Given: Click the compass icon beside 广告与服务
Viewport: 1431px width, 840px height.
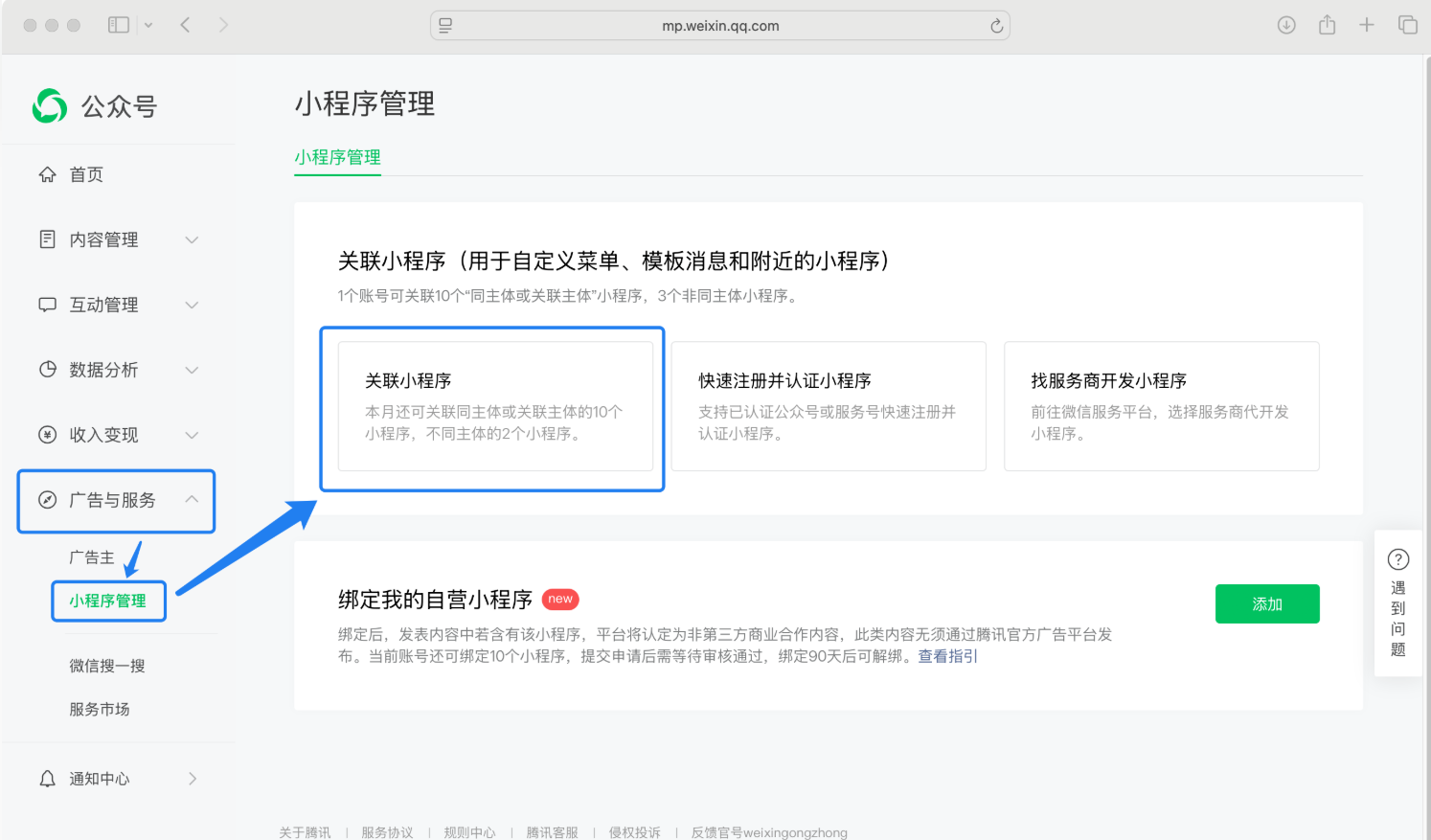Looking at the screenshot, I should click(47, 500).
